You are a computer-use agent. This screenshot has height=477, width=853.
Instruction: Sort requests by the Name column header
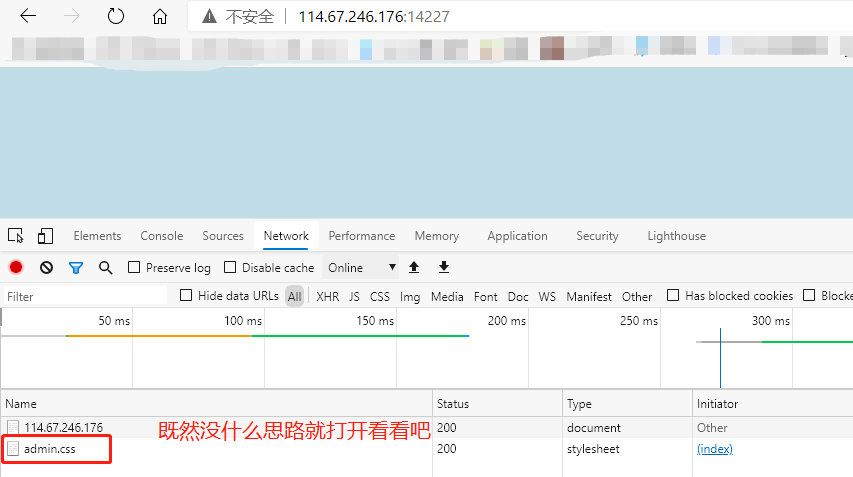click(217, 404)
